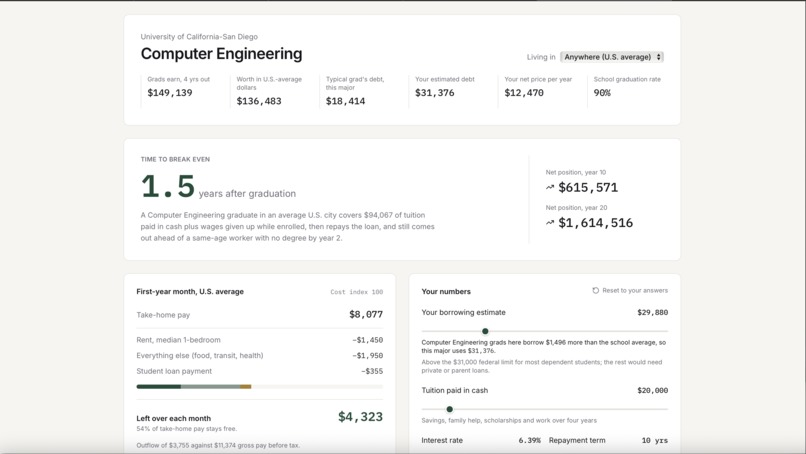
Task: Click the Student loan payment label
Action: point(174,371)
